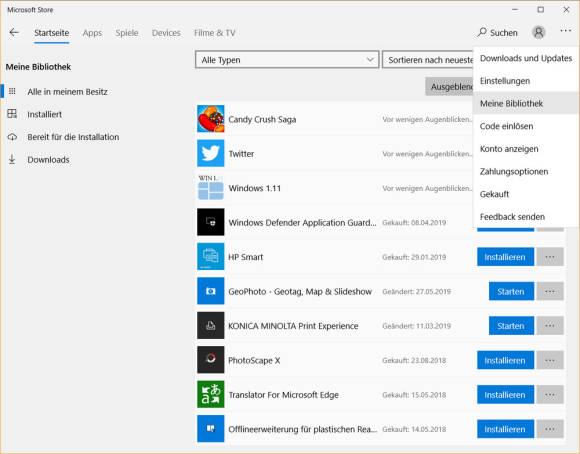580x454 pixels.
Task: Open more options for Translator For Microsoft Edge
Action: [550, 394]
